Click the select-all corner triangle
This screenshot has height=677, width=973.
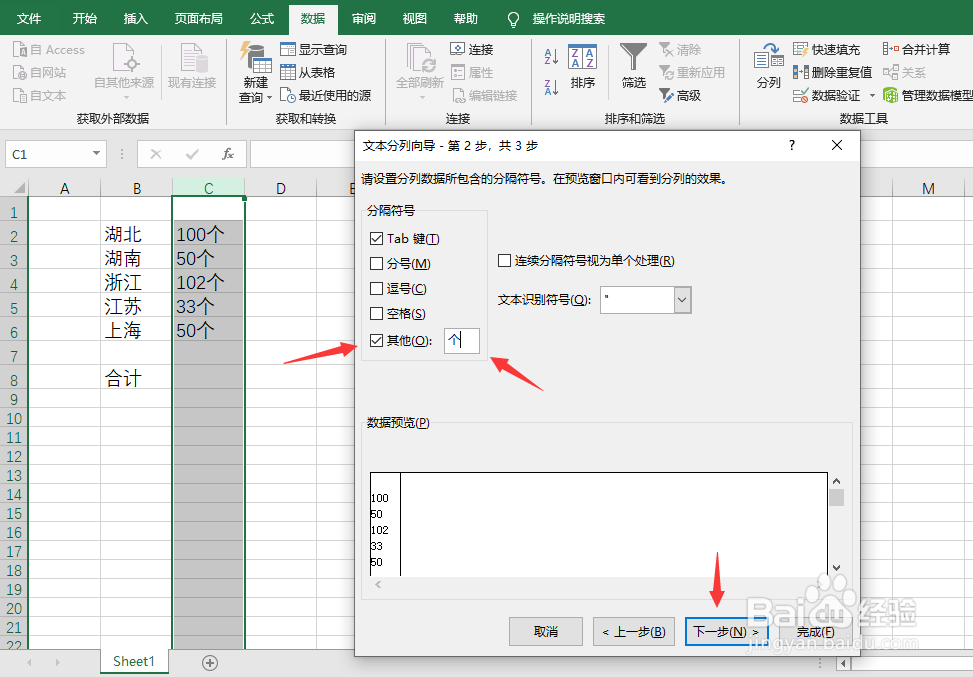coord(19,187)
